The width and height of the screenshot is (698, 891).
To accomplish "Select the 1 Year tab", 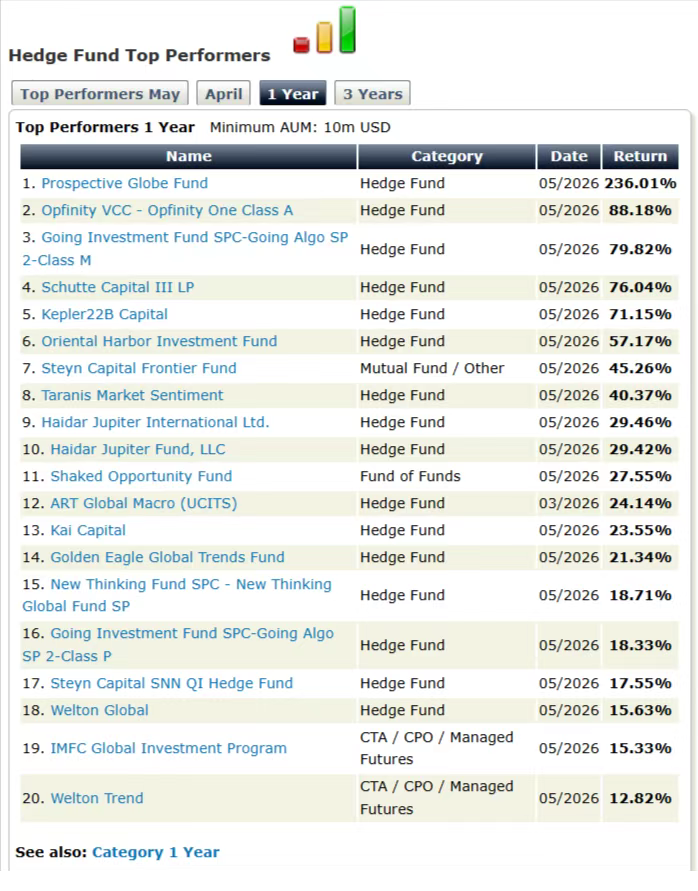I will pyautogui.click(x=293, y=94).
